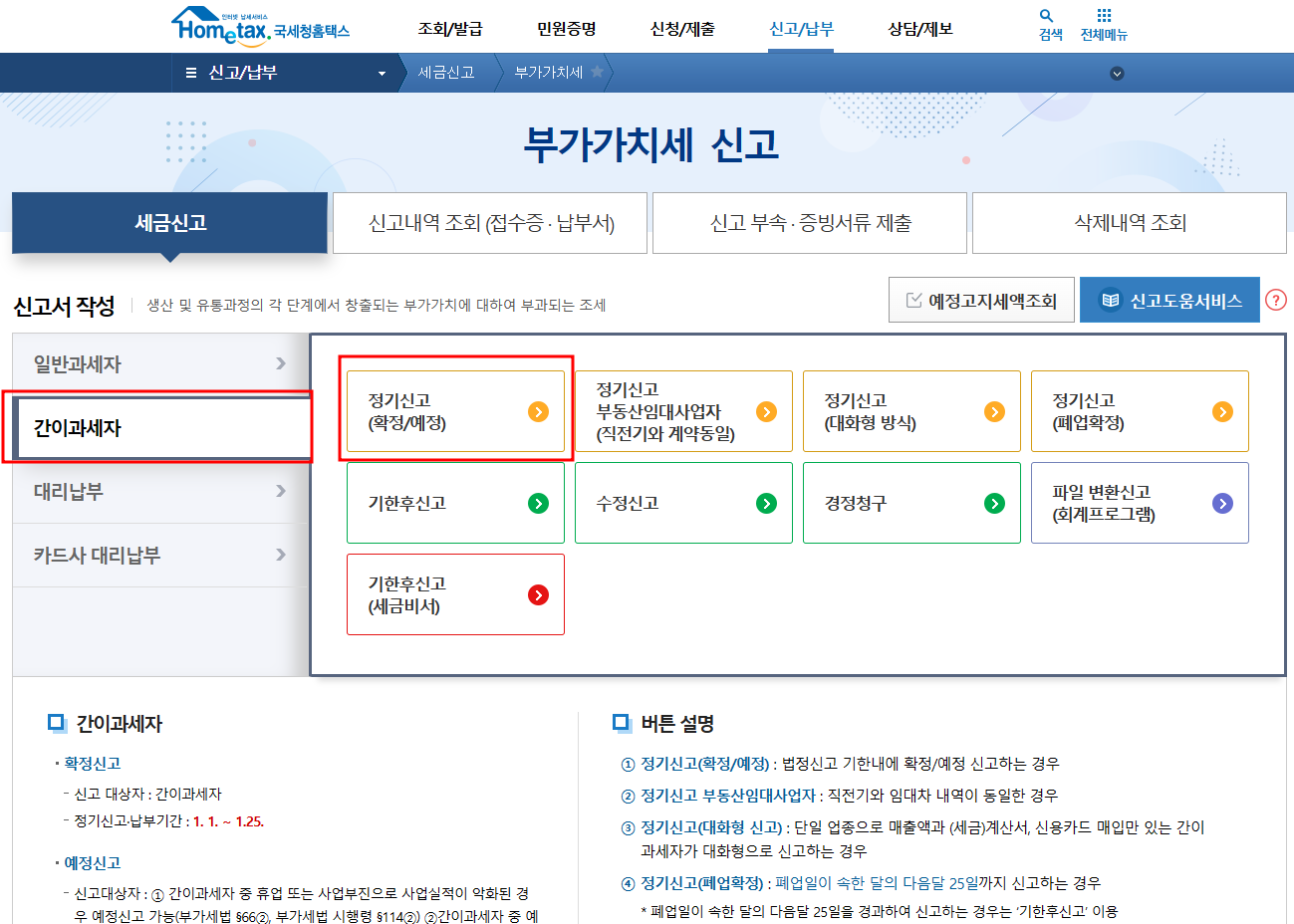Click orange arrow on 정기신고(확정/예정) card
Screen dimensions: 1294x924
[539, 411]
